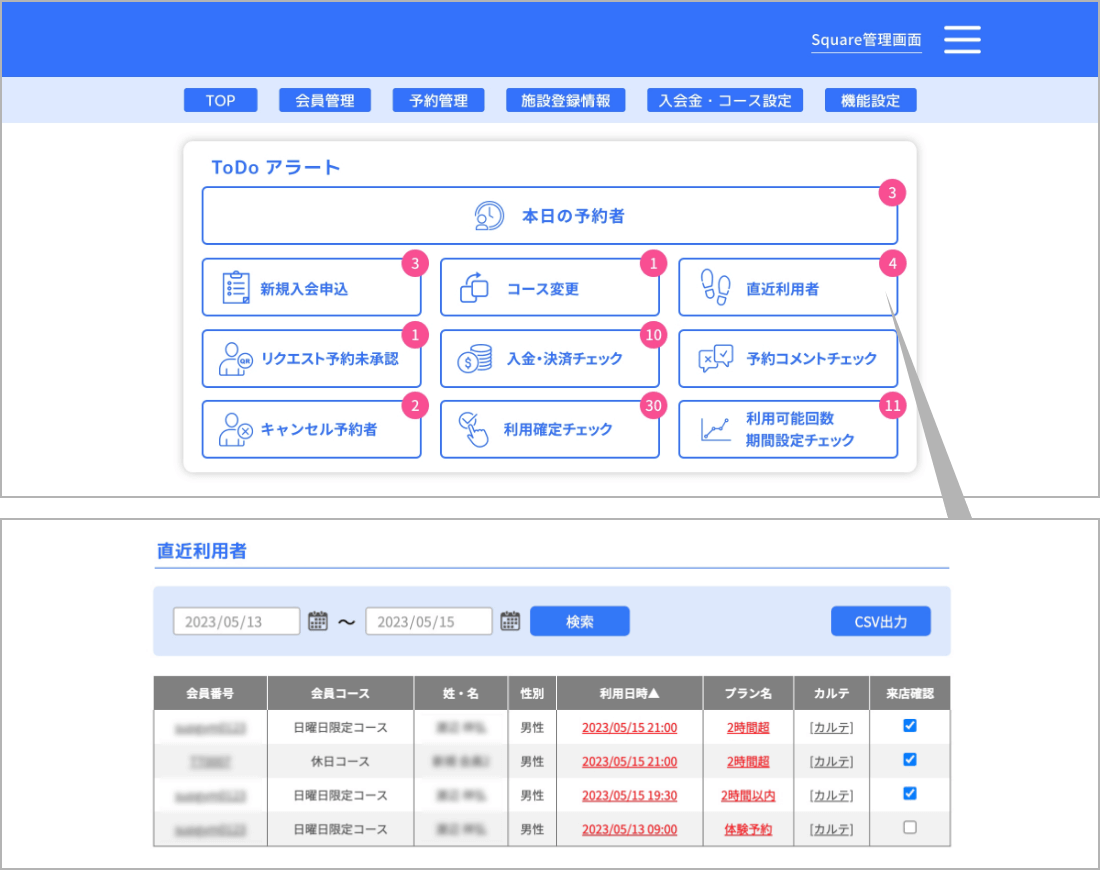Click the speech bubble icon for 予約コメントチェック

715,358
